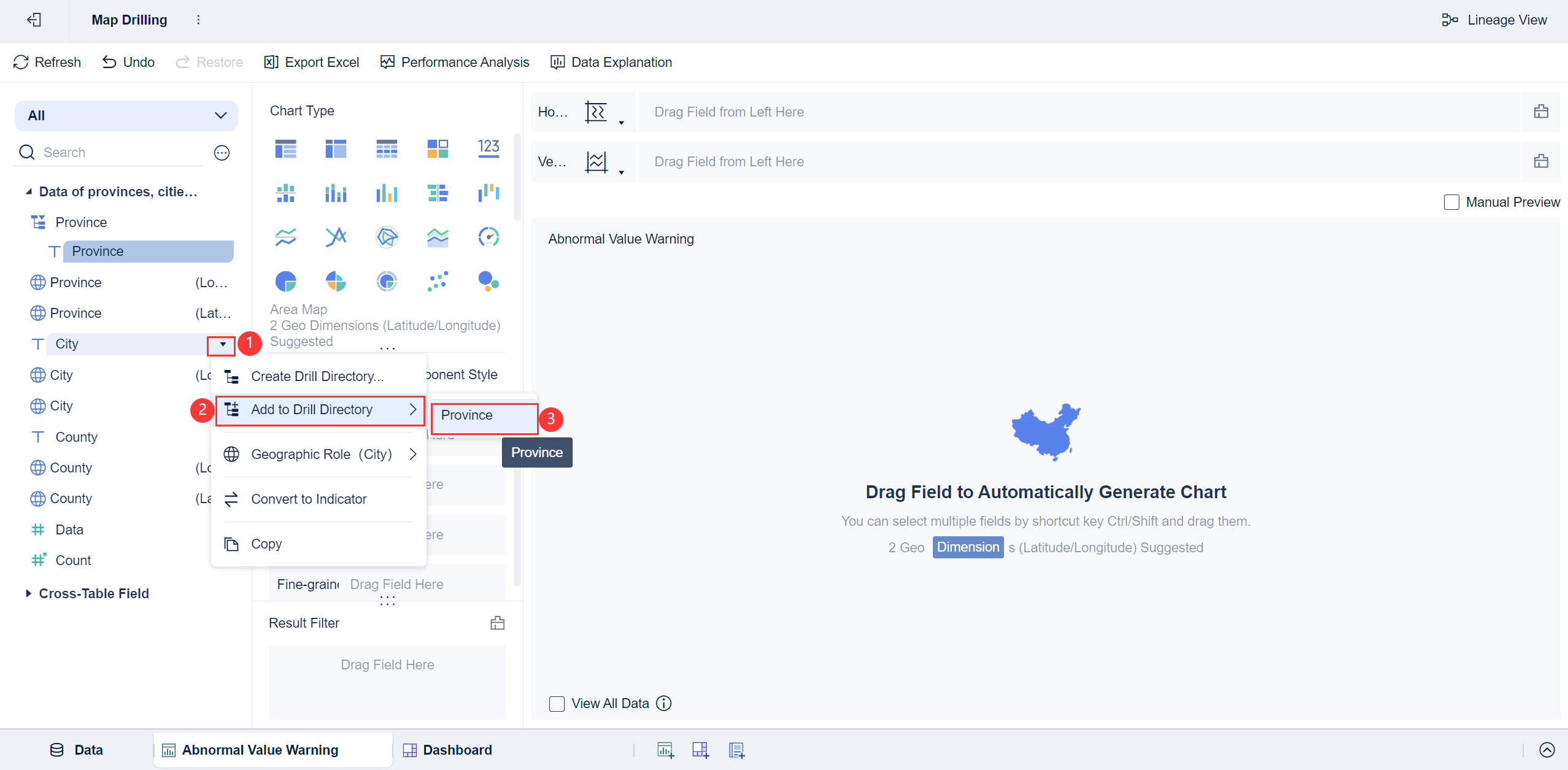
Task: Select the scatter chart type icon
Action: point(438,282)
